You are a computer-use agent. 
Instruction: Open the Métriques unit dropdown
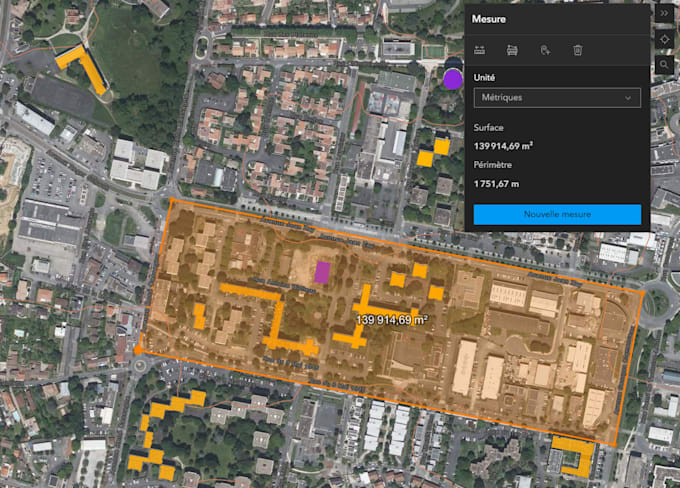[x=557, y=98]
